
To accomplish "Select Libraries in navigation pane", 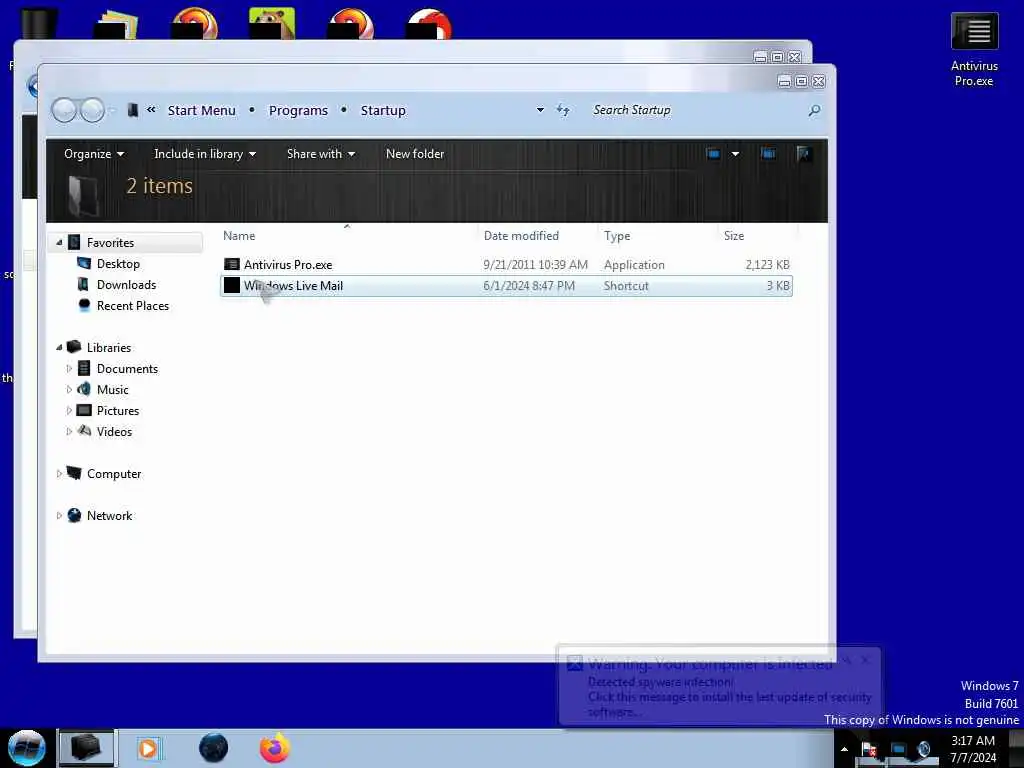I will tap(109, 347).
